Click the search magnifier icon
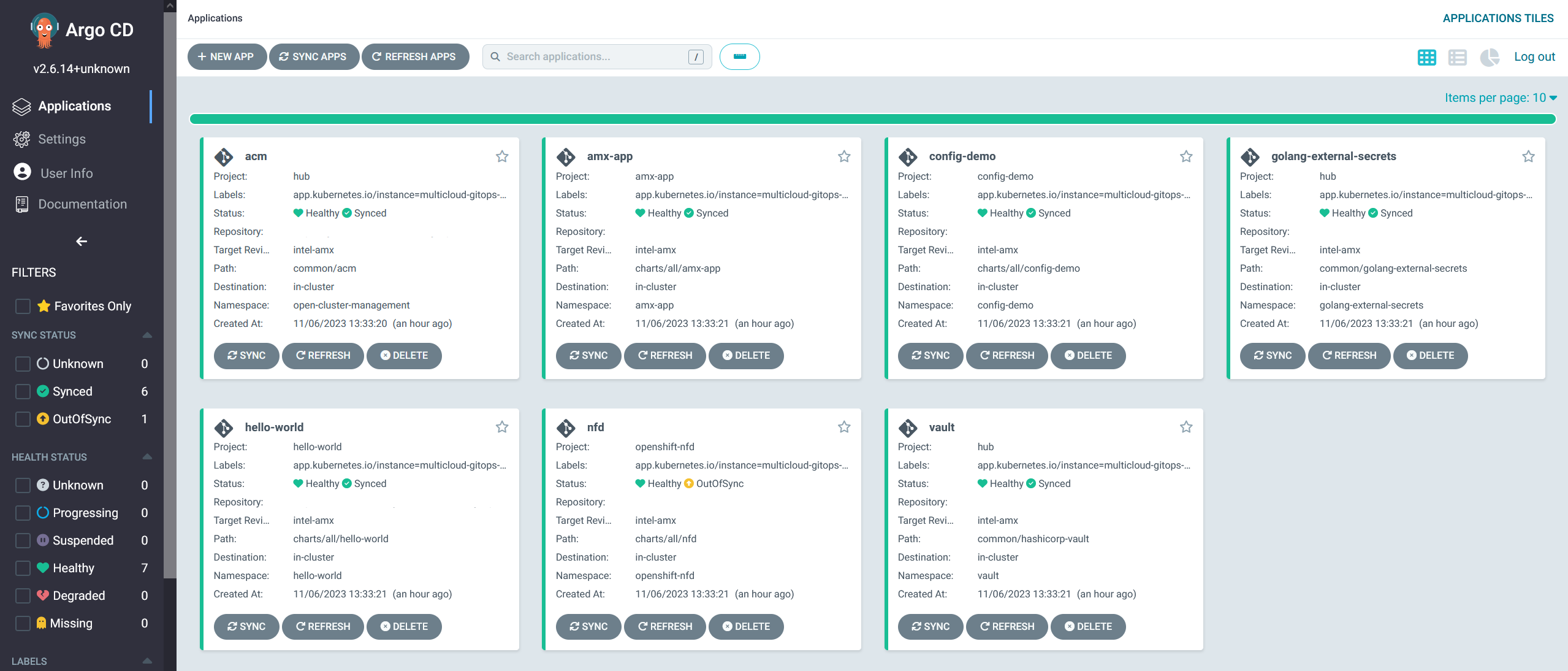1568x671 pixels. [495, 56]
